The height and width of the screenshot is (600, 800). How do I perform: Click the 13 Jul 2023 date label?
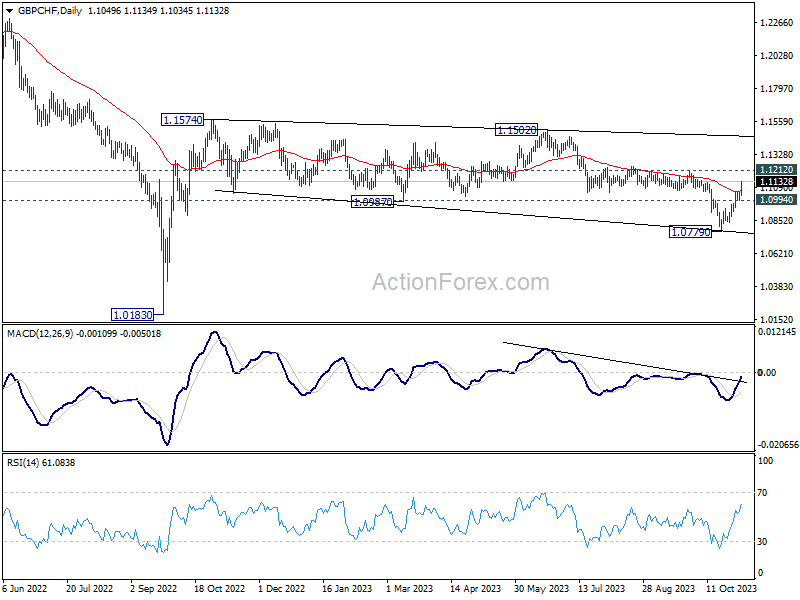pyautogui.click(x=603, y=589)
